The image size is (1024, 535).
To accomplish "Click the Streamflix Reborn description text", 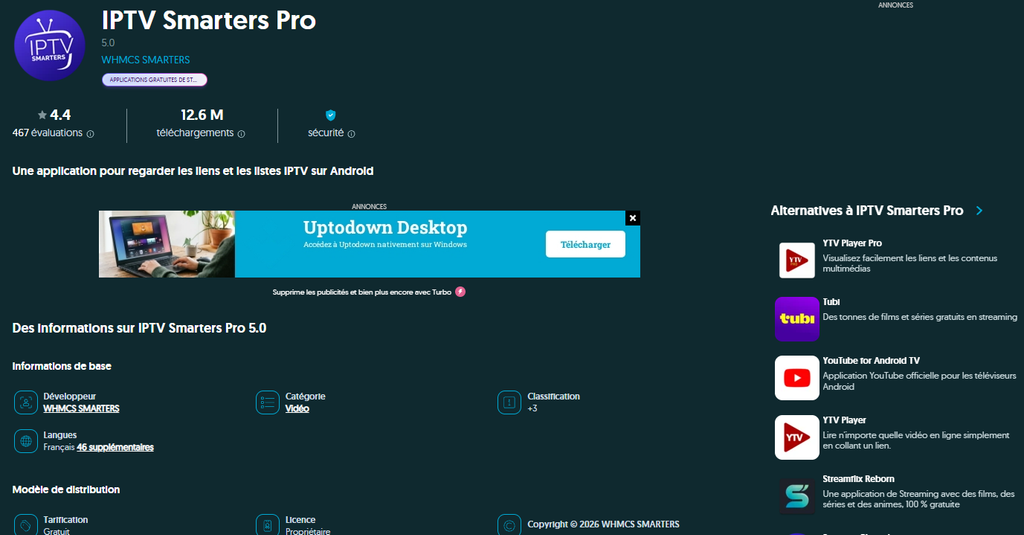I will point(918,499).
